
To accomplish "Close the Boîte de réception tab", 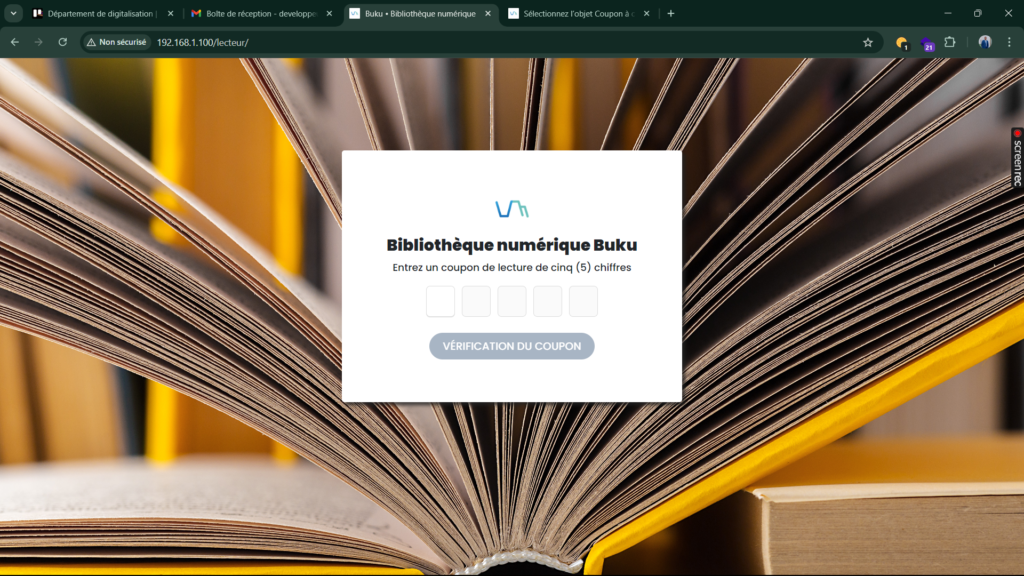I will coord(329,13).
